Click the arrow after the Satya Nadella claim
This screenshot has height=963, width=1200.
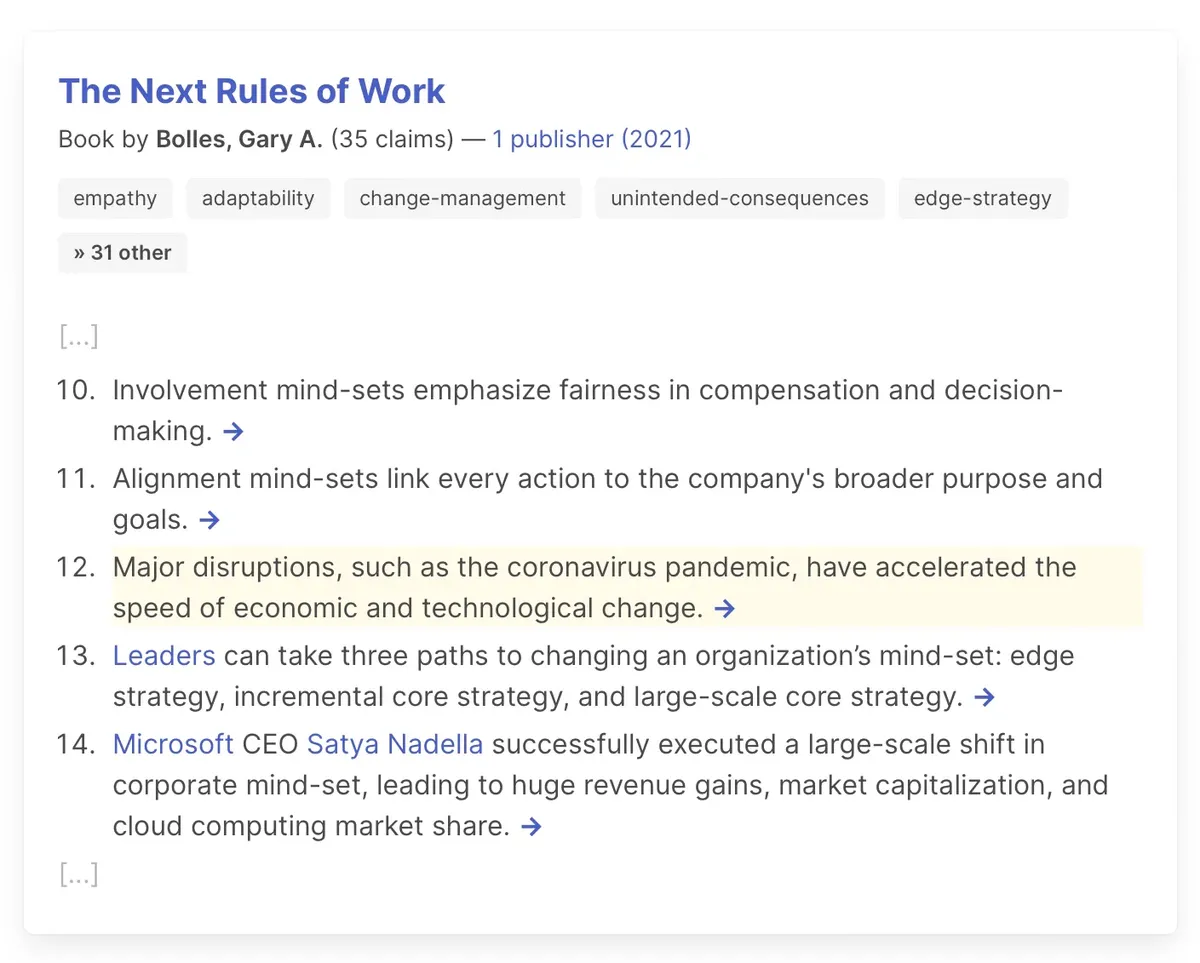click(x=532, y=827)
